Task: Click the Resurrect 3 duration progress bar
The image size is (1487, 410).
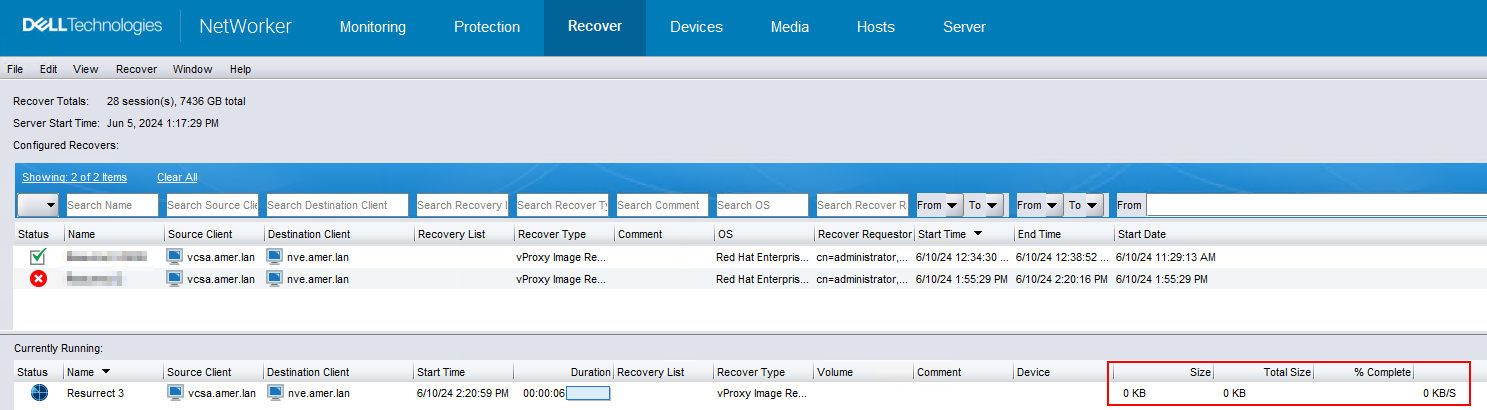Action: point(588,393)
